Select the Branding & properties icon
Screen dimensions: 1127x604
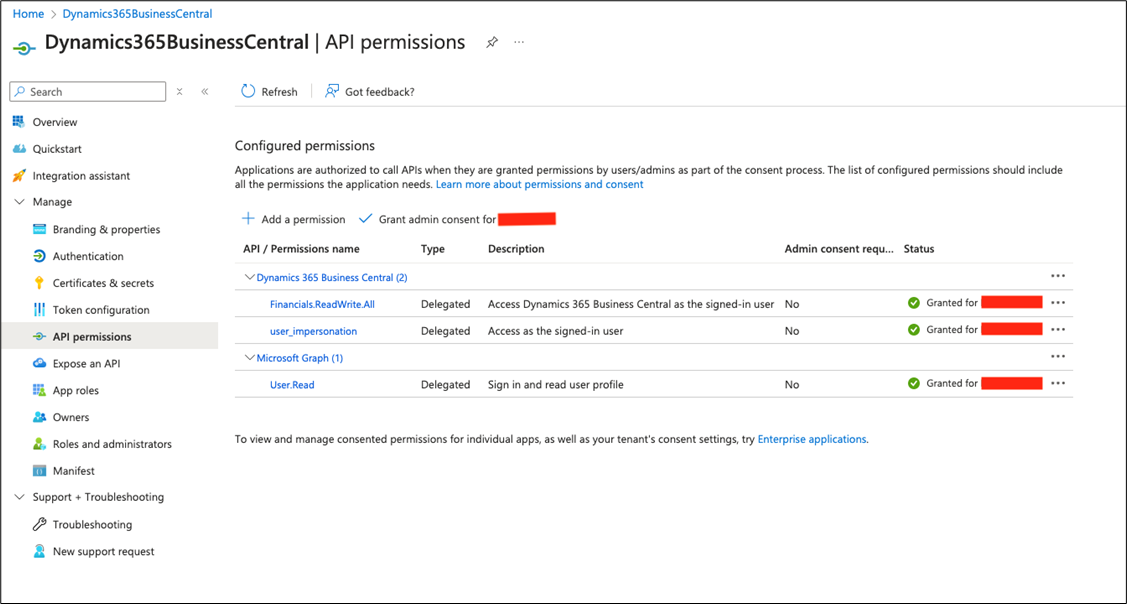pyautogui.click(x=38, y=229)
